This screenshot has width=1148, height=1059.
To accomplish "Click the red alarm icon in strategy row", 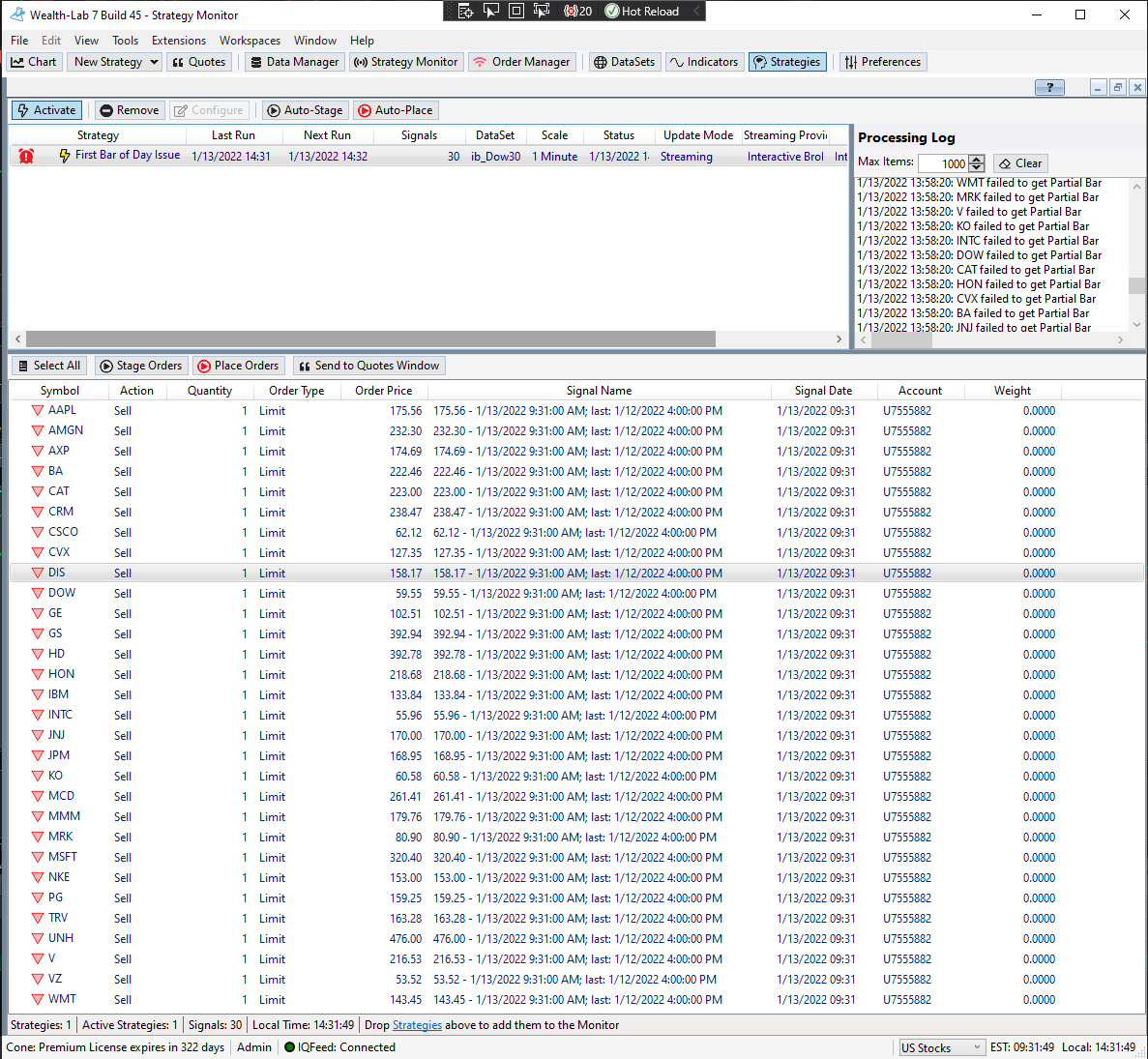I will (x=26, y=156).
